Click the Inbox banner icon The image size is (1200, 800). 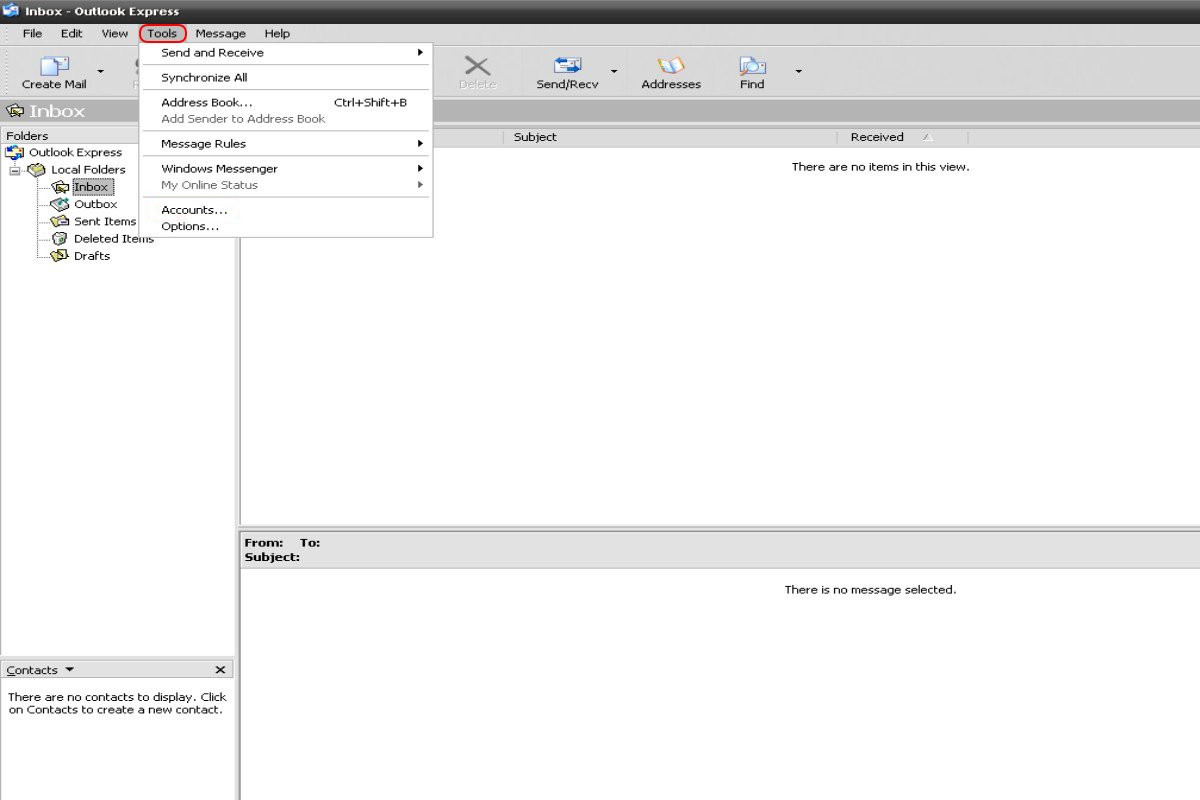click(14, 111)
